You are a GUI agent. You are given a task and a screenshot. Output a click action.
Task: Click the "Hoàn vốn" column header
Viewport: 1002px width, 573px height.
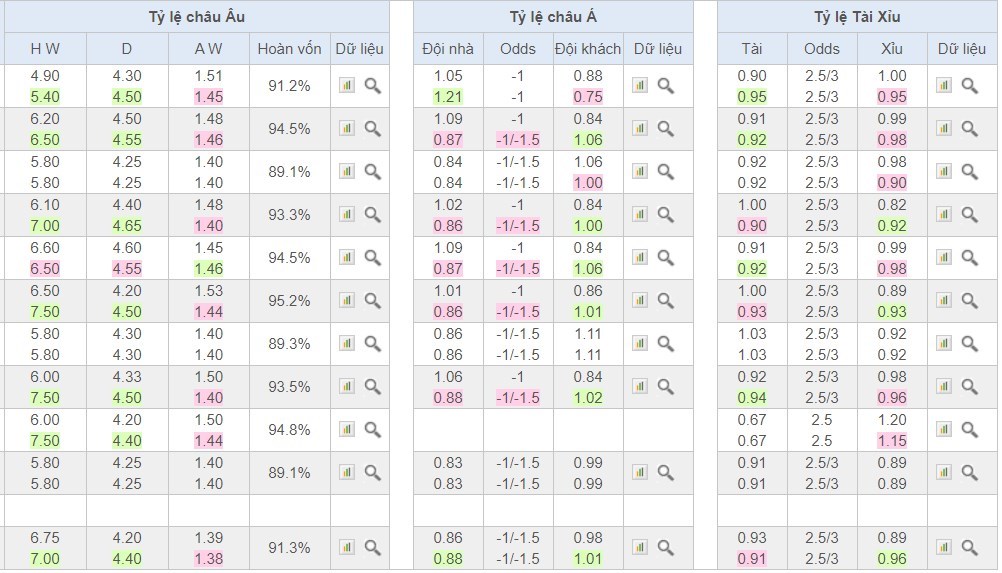click(x=289, y=49)
